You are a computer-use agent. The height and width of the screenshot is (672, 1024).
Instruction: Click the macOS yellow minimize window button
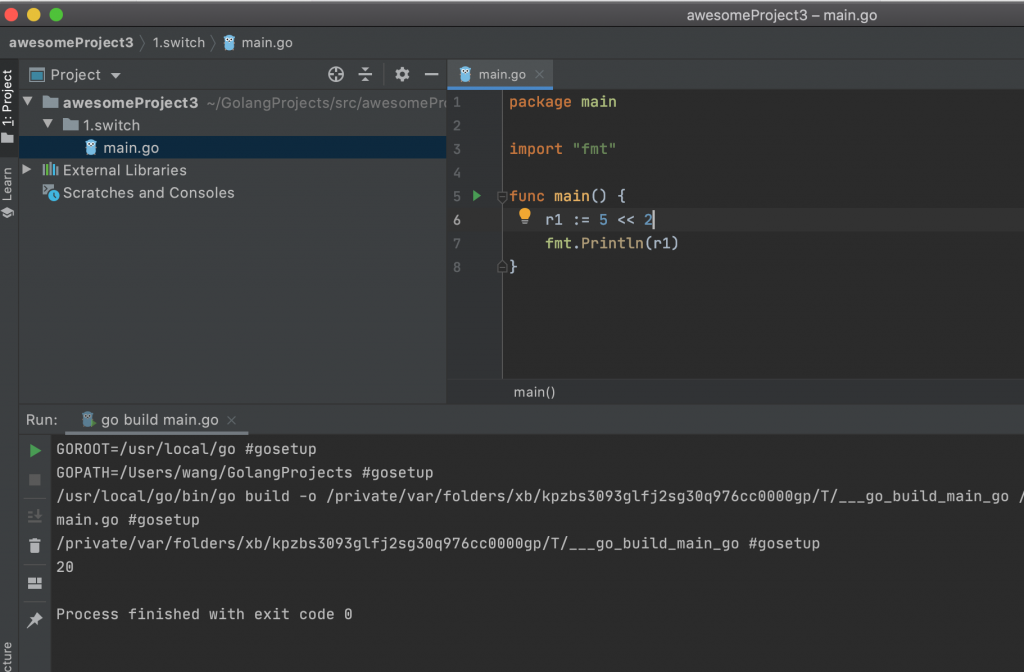33,14
